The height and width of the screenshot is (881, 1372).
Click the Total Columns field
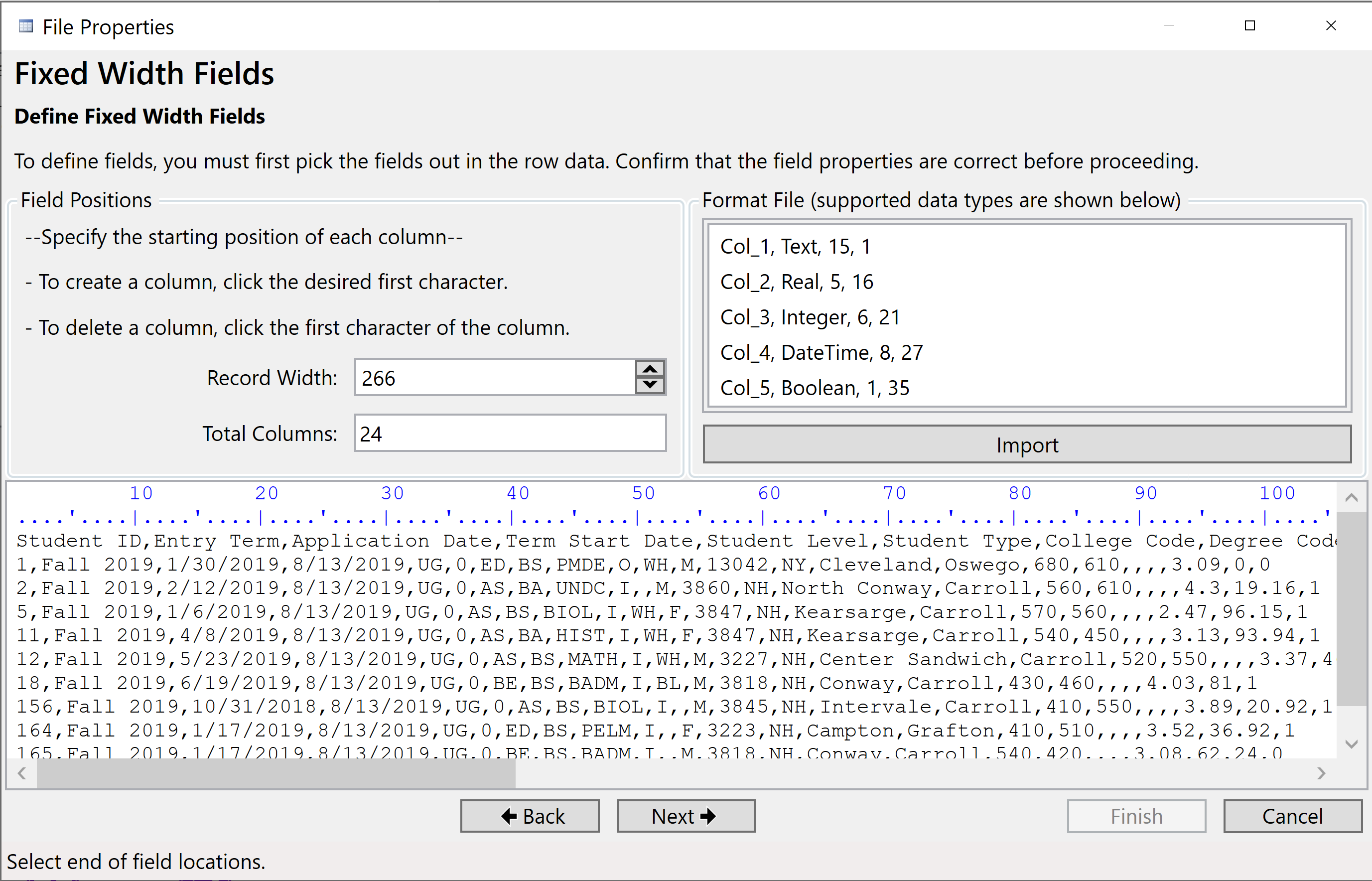tap(510, 433)
